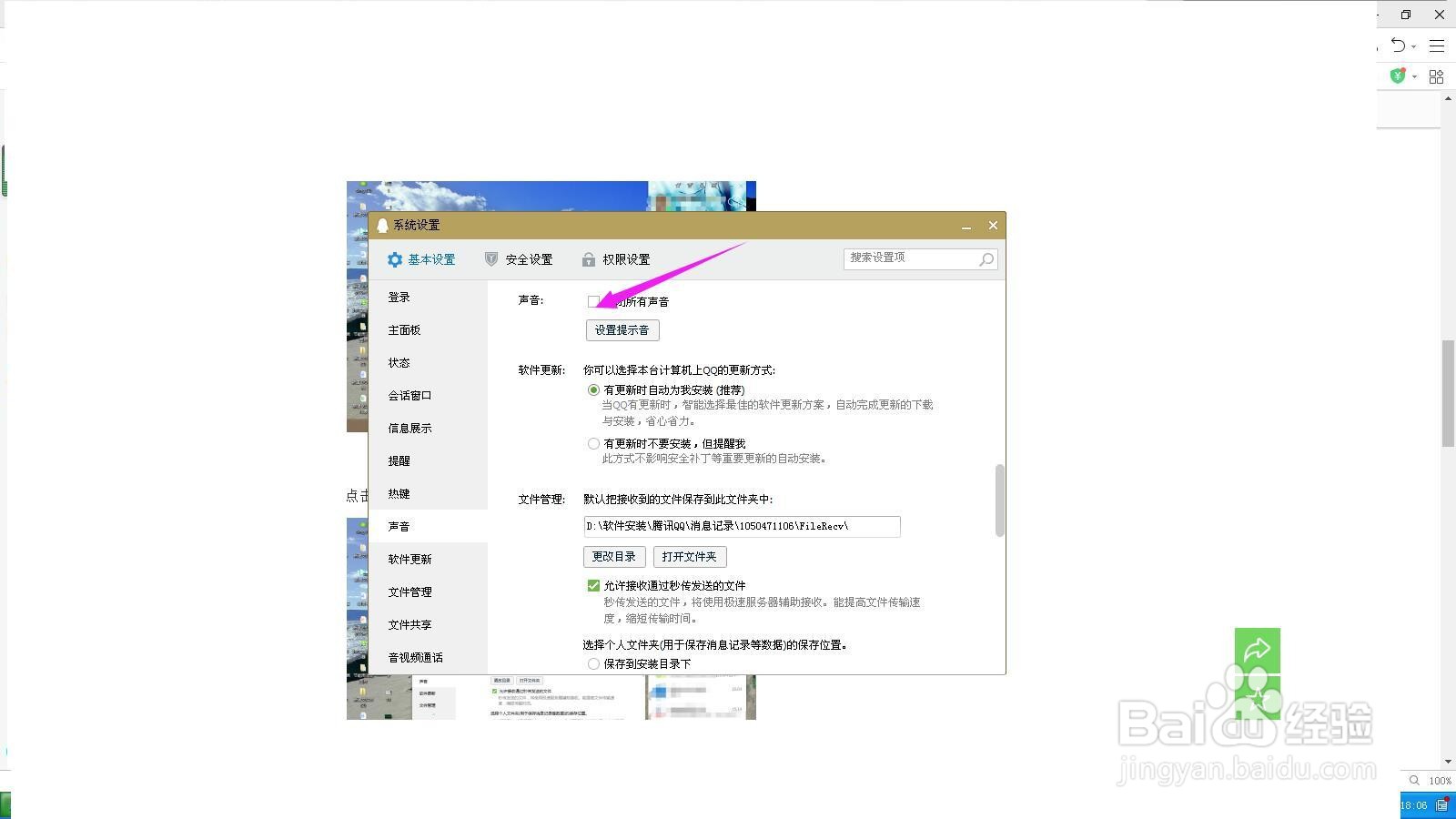Click the lock icon beside 权限设置
The width and height of the screenshot is (1456, 819).
(x=589, y=259)
